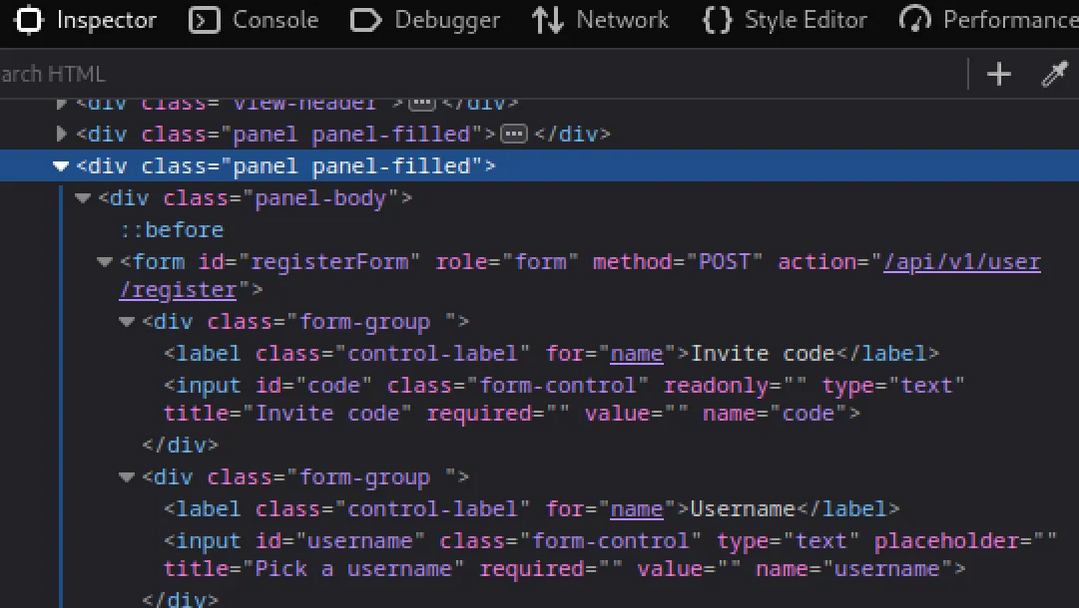Screen dimensions: 1079x608
Task: Focus the Search HTML field
Action: pyautogui.click(x=482, y=74)
